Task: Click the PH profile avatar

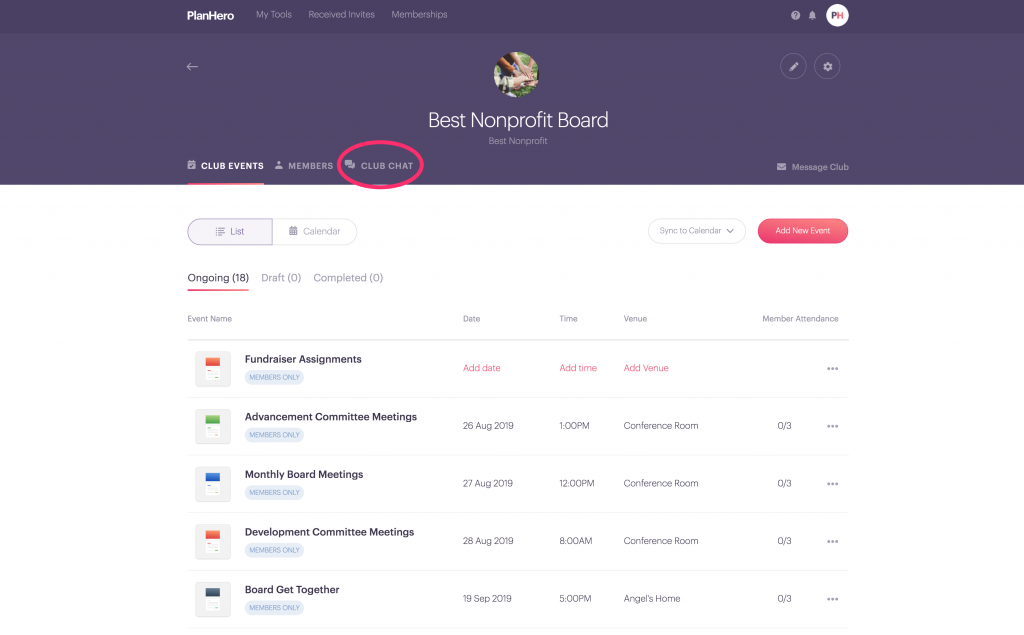Action: point(837,15)
